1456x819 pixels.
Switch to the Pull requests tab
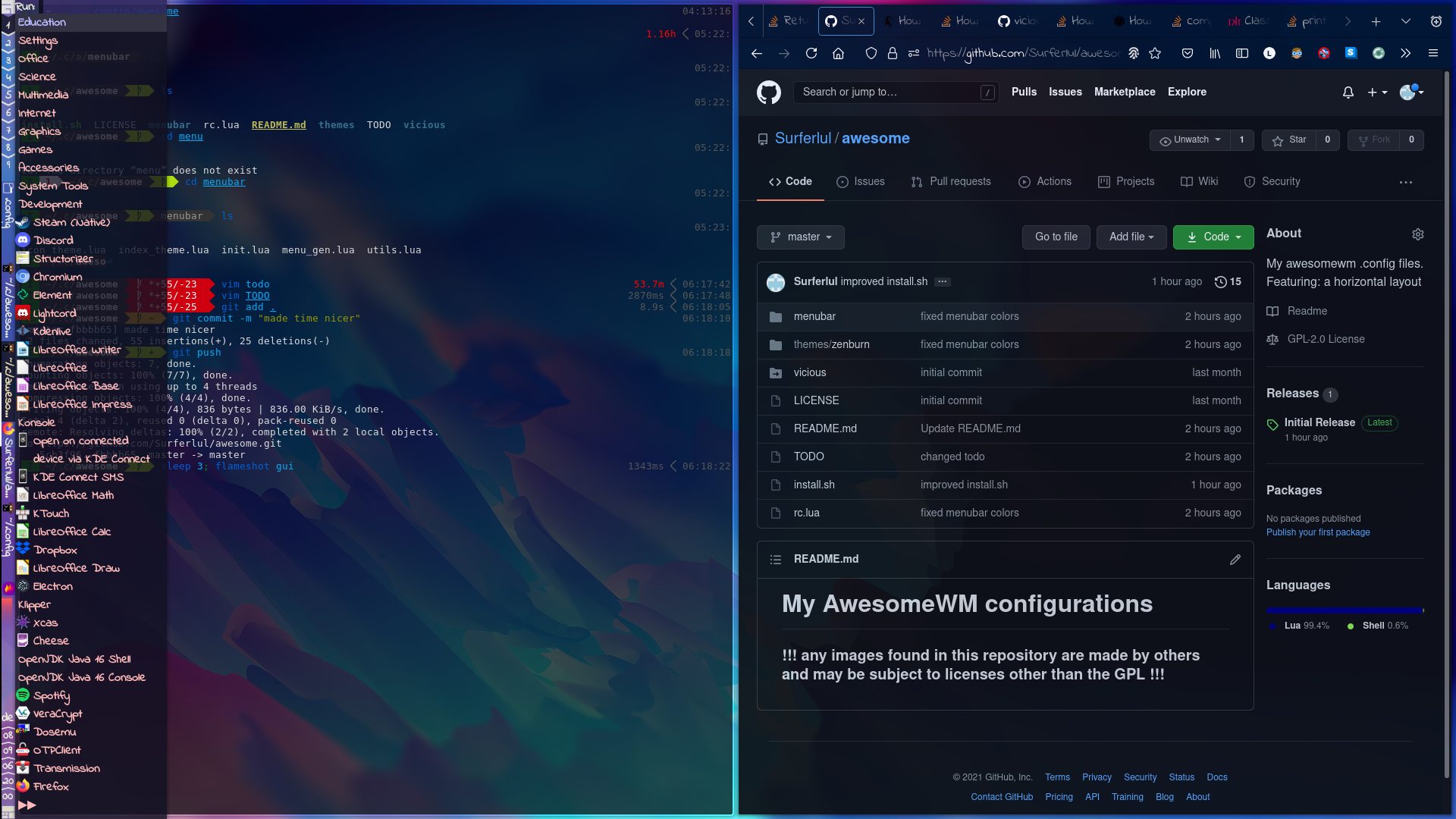pos(951,182)
